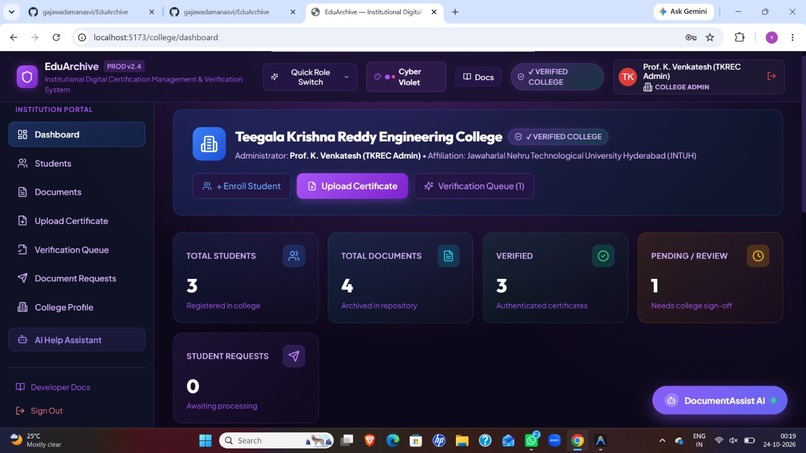The image size is (806, 453).
Task: Open Documents in sidebar
Action: click(77, 192)
